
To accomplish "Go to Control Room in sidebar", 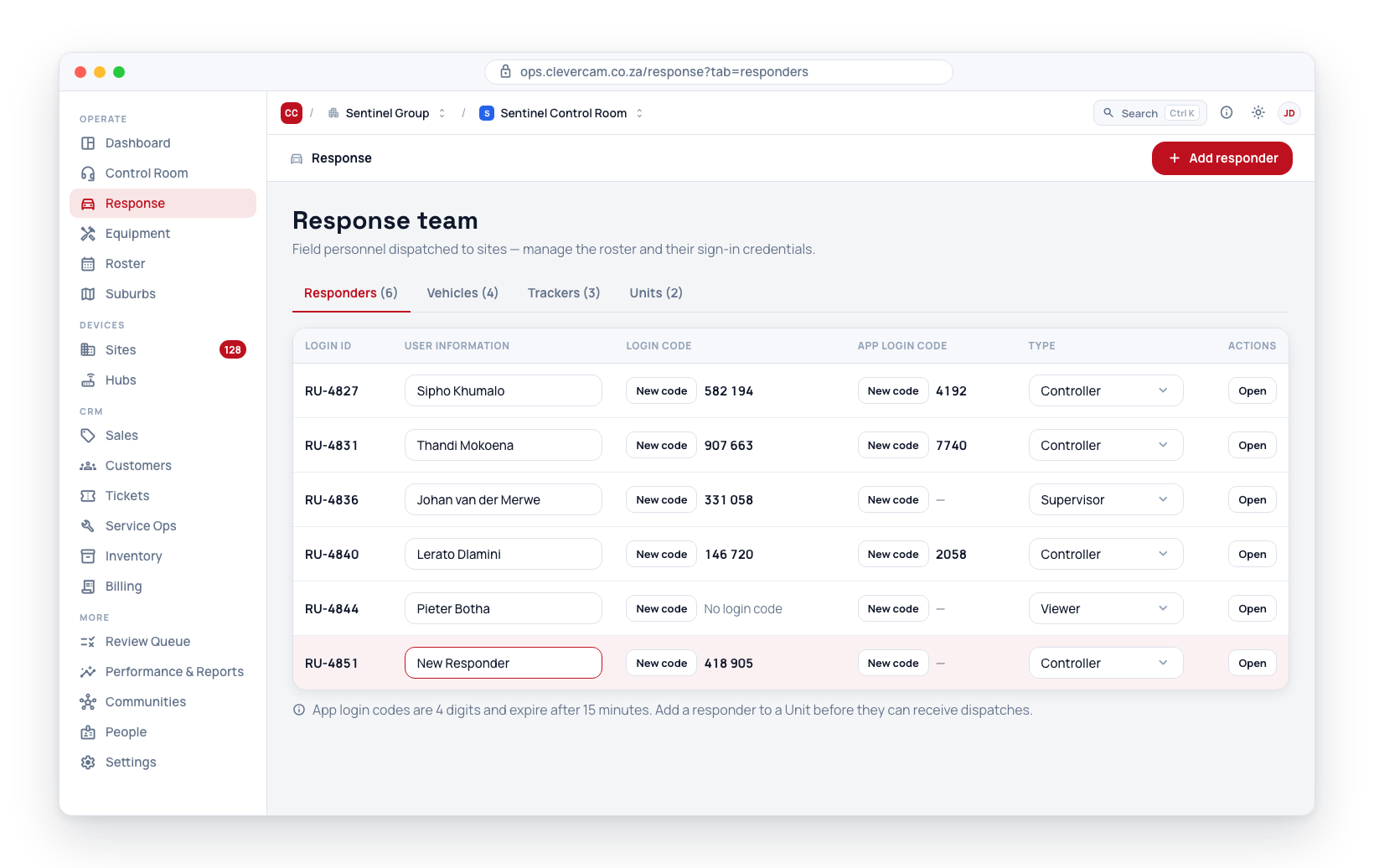I will (x=163, y=173).
